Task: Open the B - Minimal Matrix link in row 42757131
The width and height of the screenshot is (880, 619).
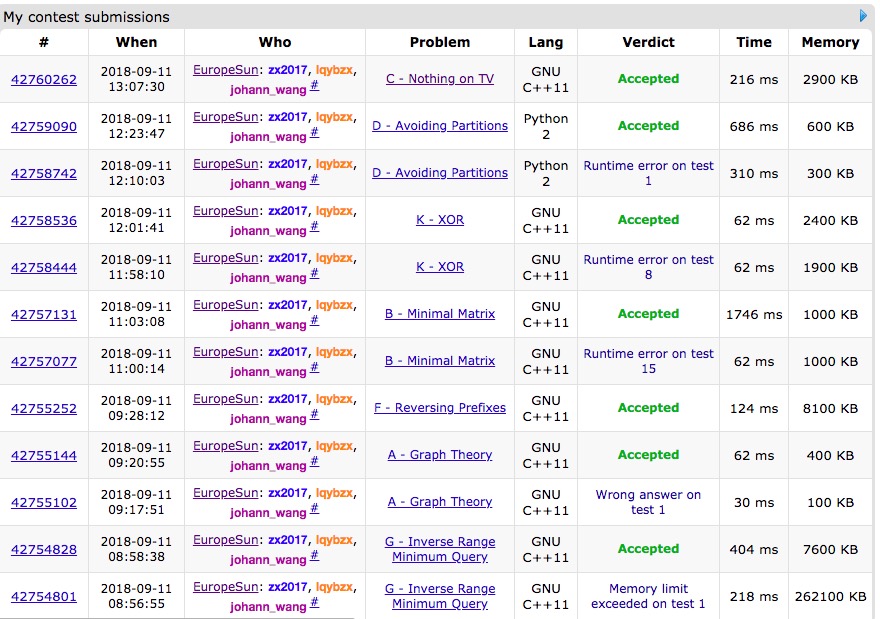Action: click(x=440, y=314)
